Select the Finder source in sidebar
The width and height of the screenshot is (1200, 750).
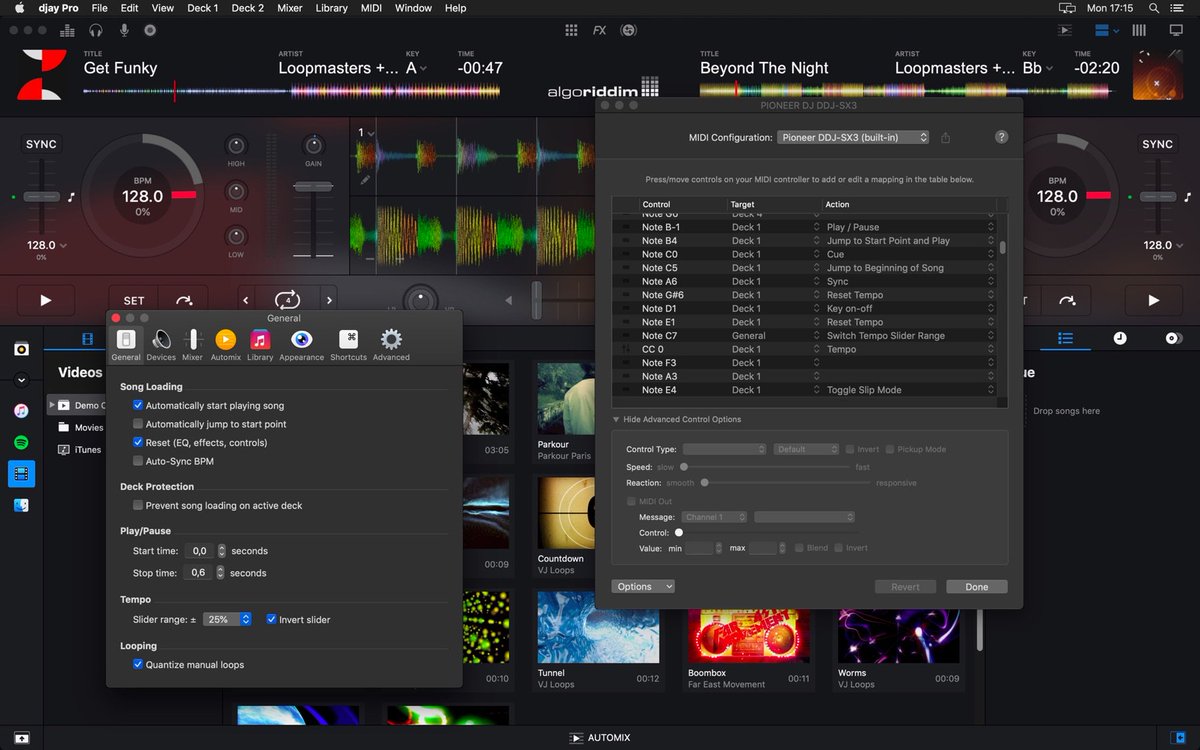point(21,506)
